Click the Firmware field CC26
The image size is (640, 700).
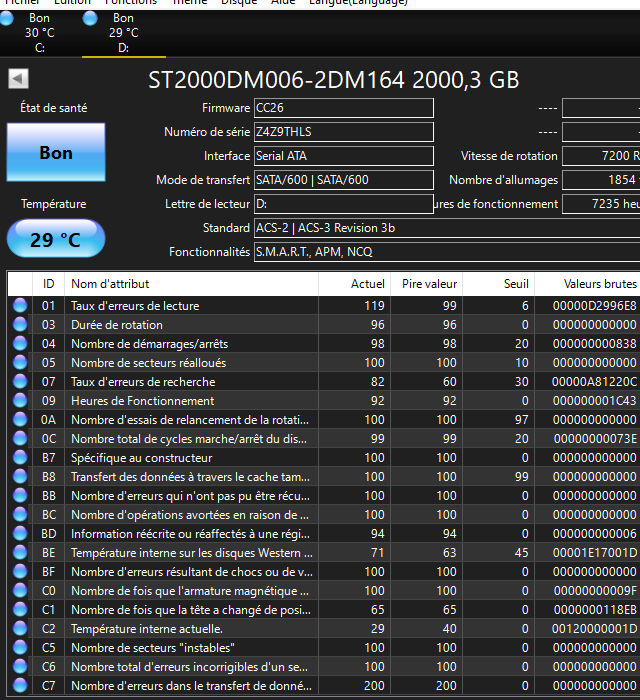344,108
